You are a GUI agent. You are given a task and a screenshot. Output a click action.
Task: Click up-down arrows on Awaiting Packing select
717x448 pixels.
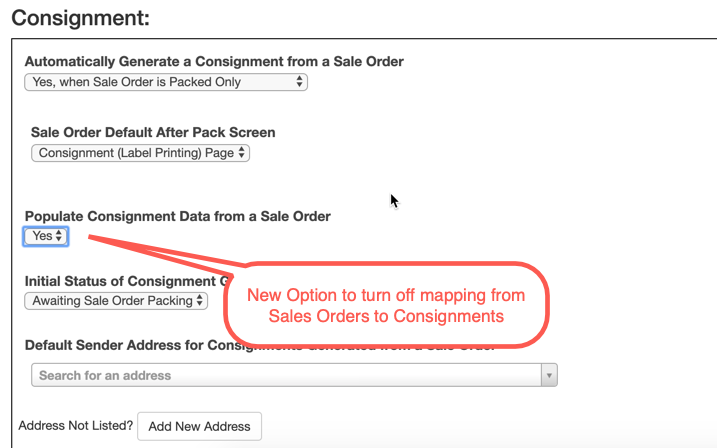click(201, 300)
